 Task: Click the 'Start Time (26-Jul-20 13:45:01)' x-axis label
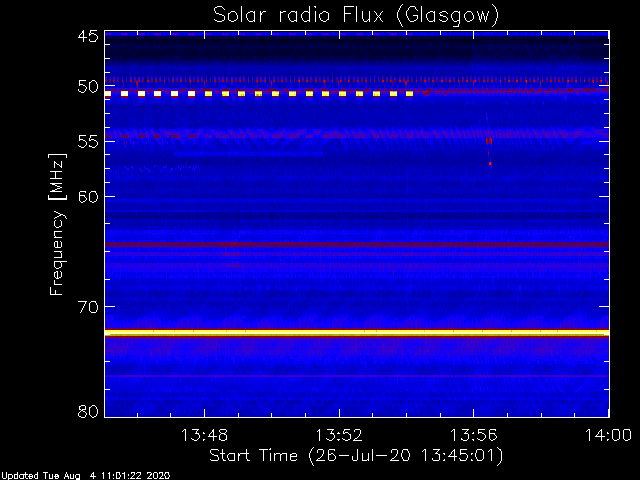click(356, 456)
